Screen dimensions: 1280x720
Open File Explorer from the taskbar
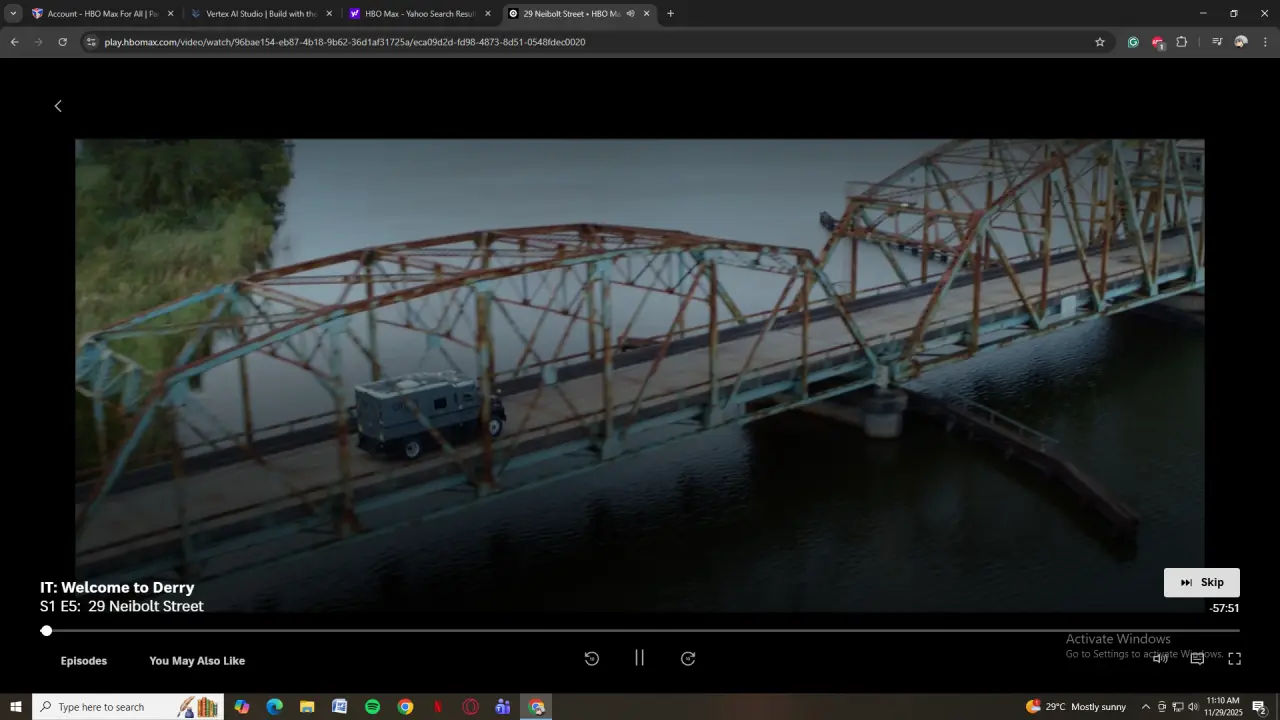point(307,707)
